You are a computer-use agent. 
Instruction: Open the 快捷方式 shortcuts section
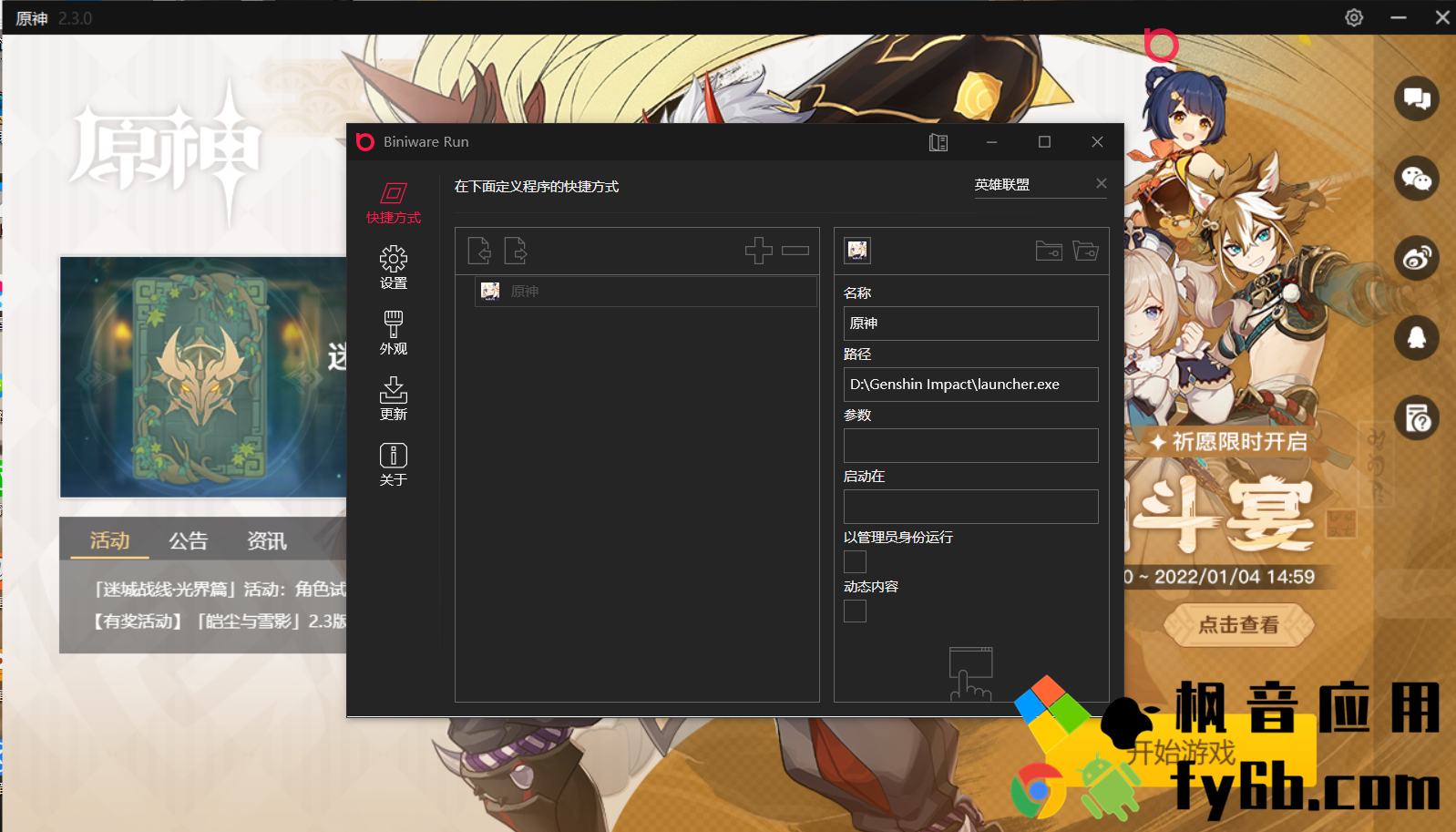pos(394,203)
